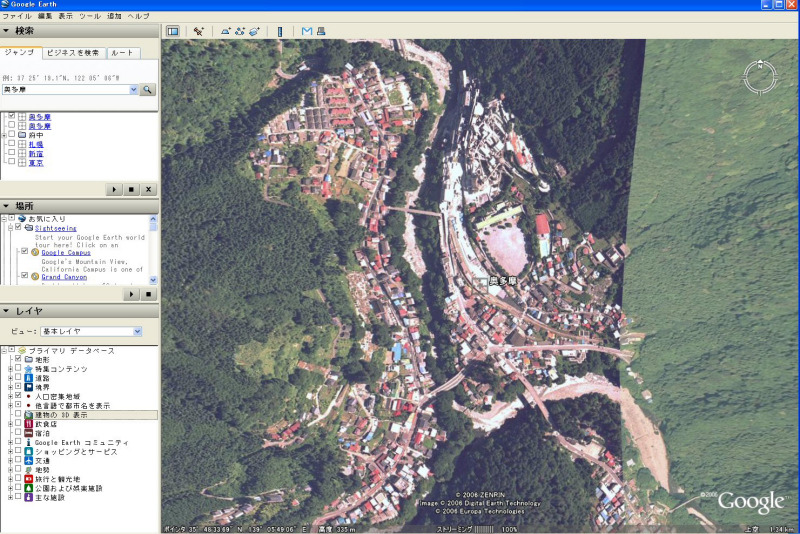Click the 公園および娯楽施設 tree icon

[x=29, y=488]
